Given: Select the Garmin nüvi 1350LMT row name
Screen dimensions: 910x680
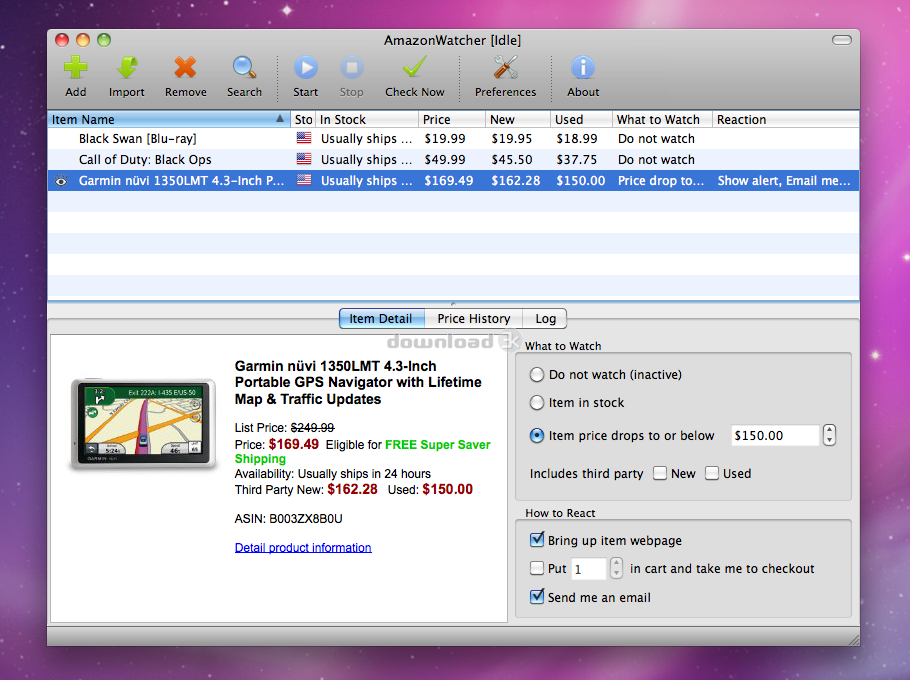Looking at the screenshot, I should point(182,180).
